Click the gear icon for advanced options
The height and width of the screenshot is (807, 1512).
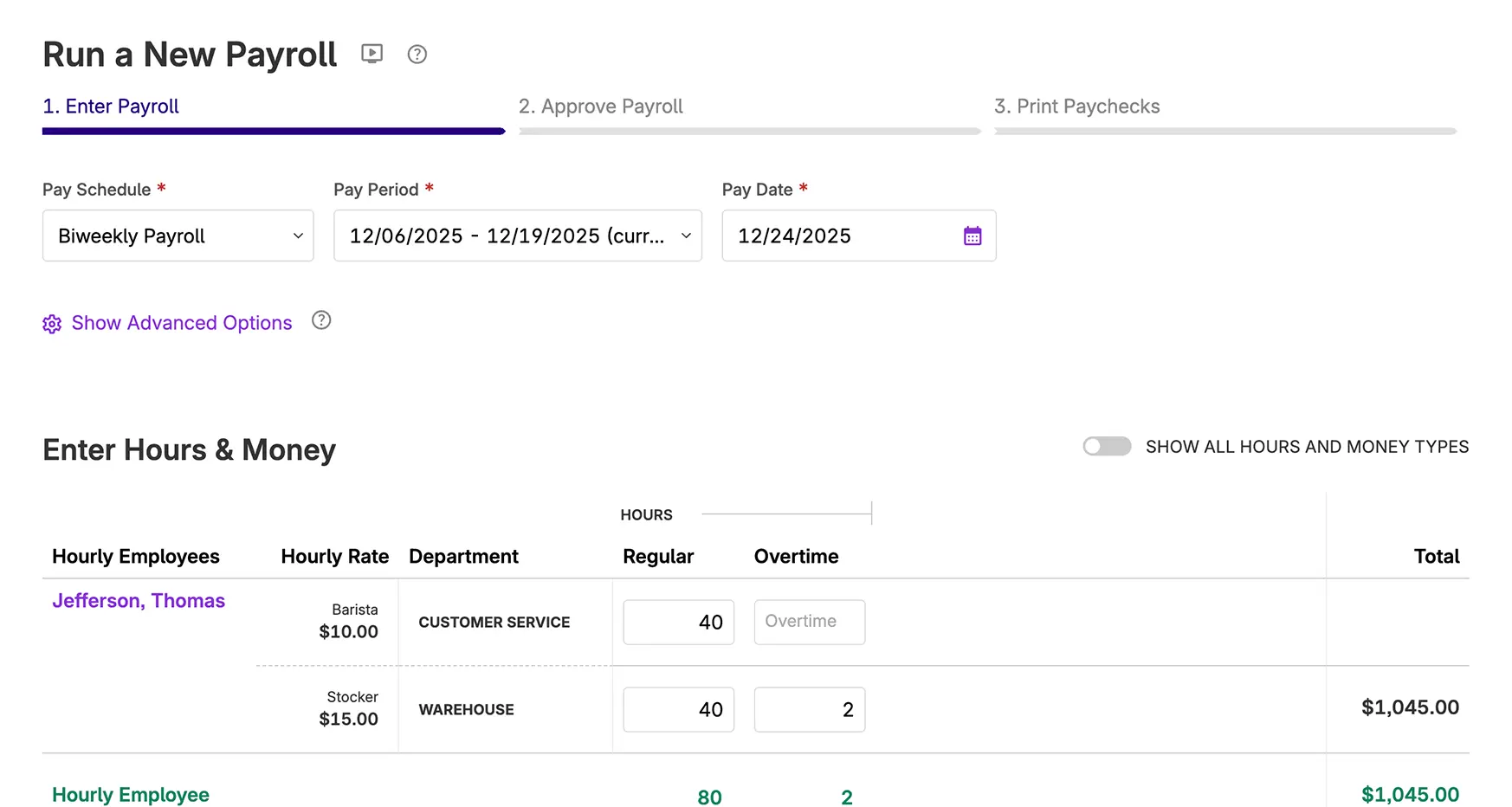(x=52, y=324)
